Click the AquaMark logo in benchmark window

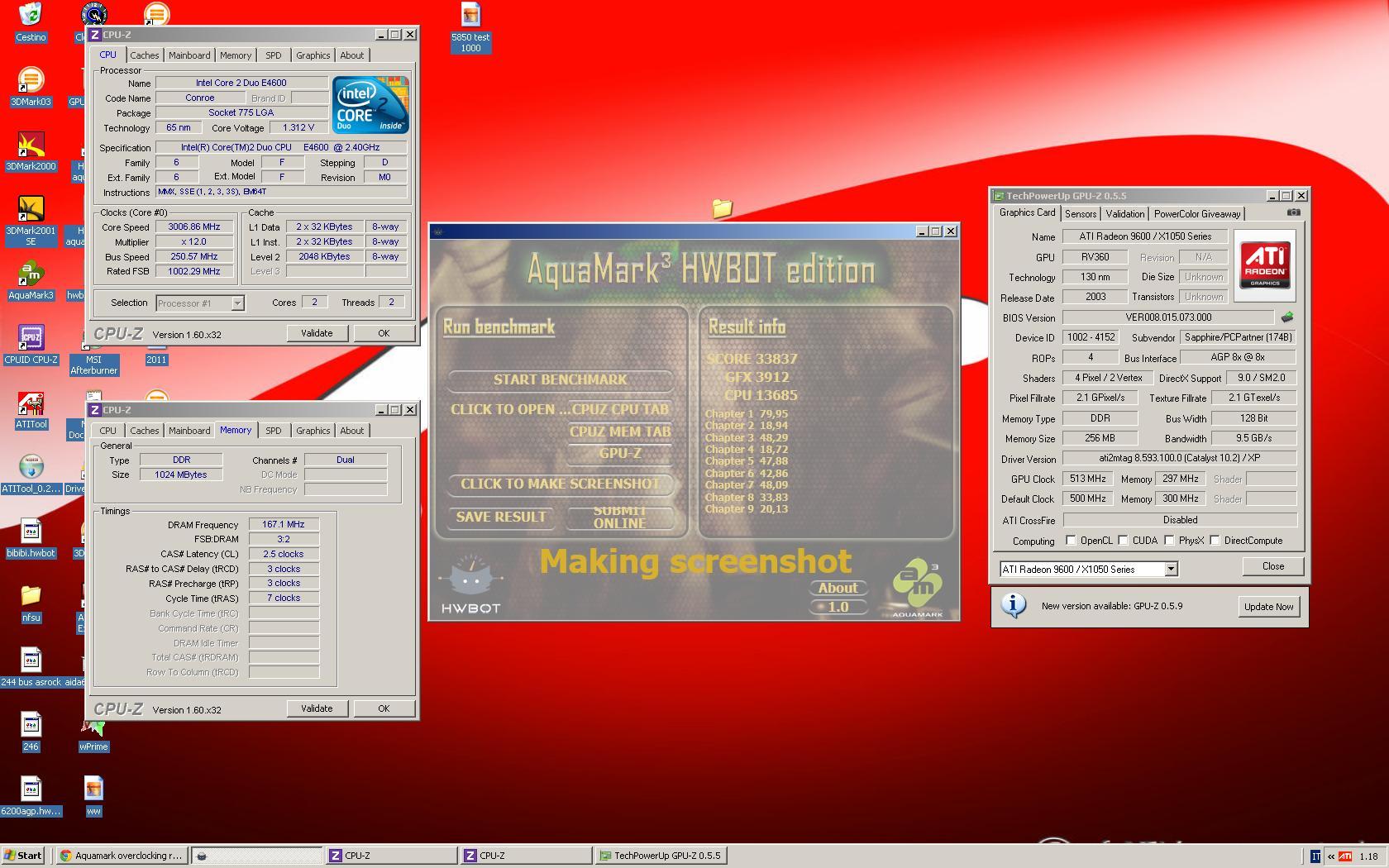(x=917, y=589)
